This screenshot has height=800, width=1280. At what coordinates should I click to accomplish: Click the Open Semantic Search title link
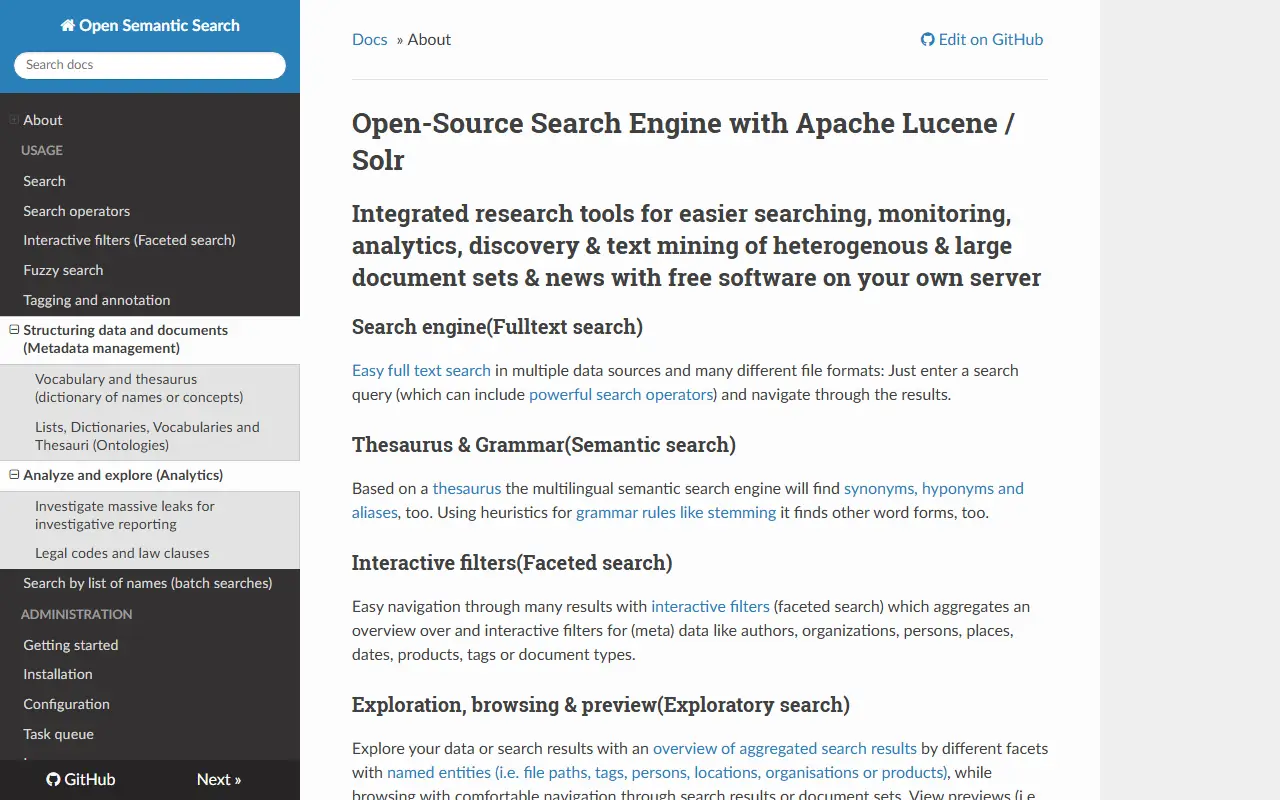pos(150,26)
